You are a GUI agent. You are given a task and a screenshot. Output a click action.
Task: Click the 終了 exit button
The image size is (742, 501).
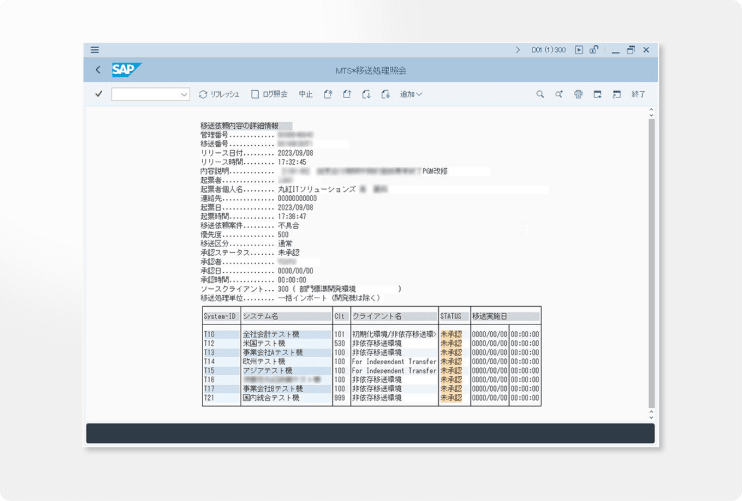coord(638,94)
